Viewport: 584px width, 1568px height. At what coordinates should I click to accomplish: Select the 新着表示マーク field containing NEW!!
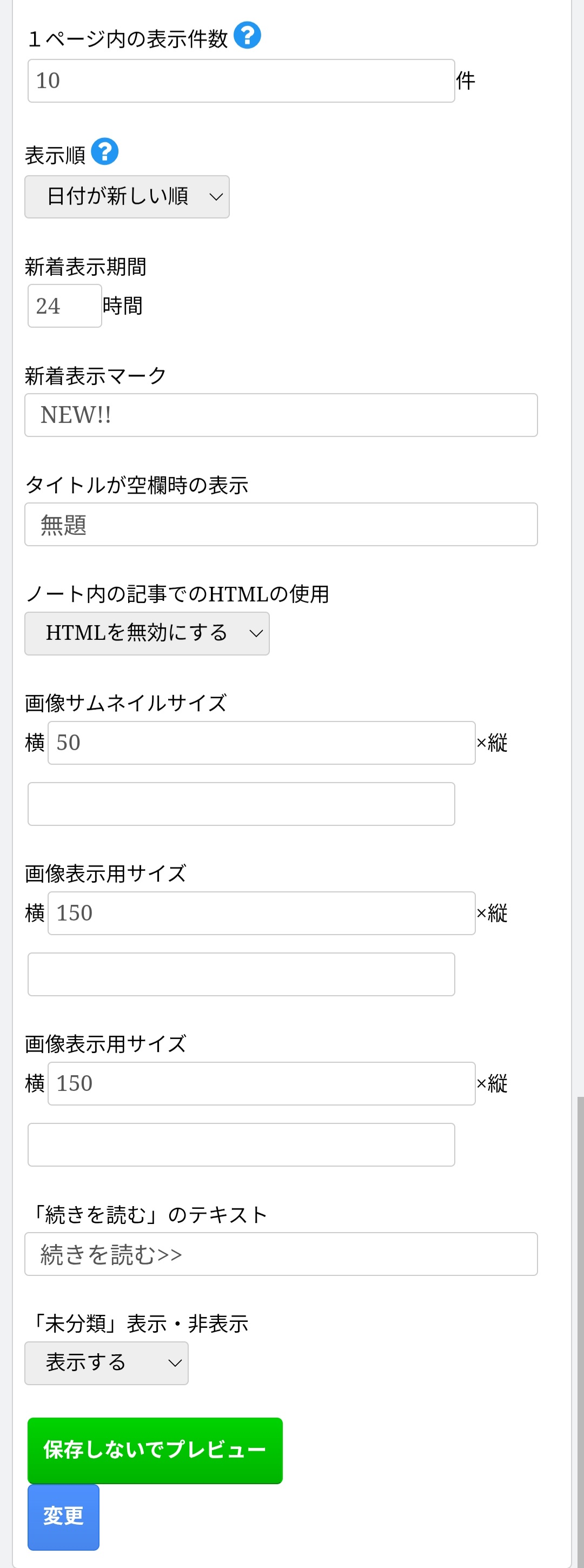pos(281,415)
